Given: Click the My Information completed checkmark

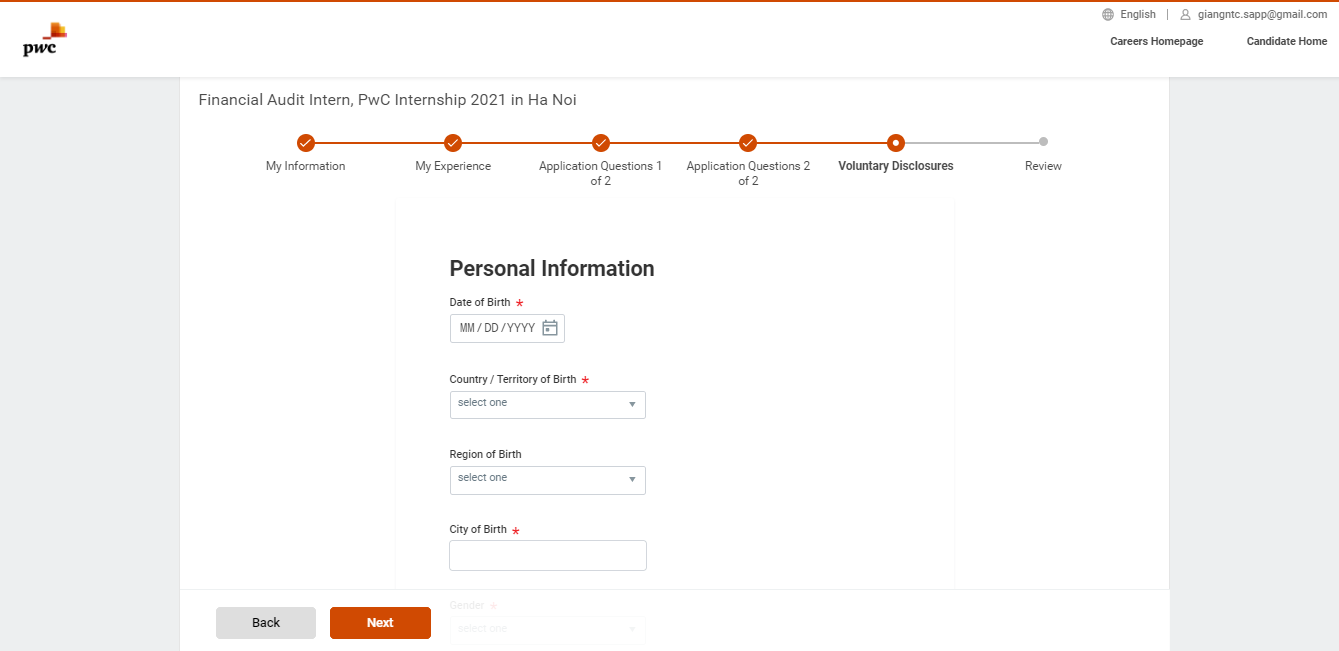Looking at the screenshot, I should tap(305, 143).
